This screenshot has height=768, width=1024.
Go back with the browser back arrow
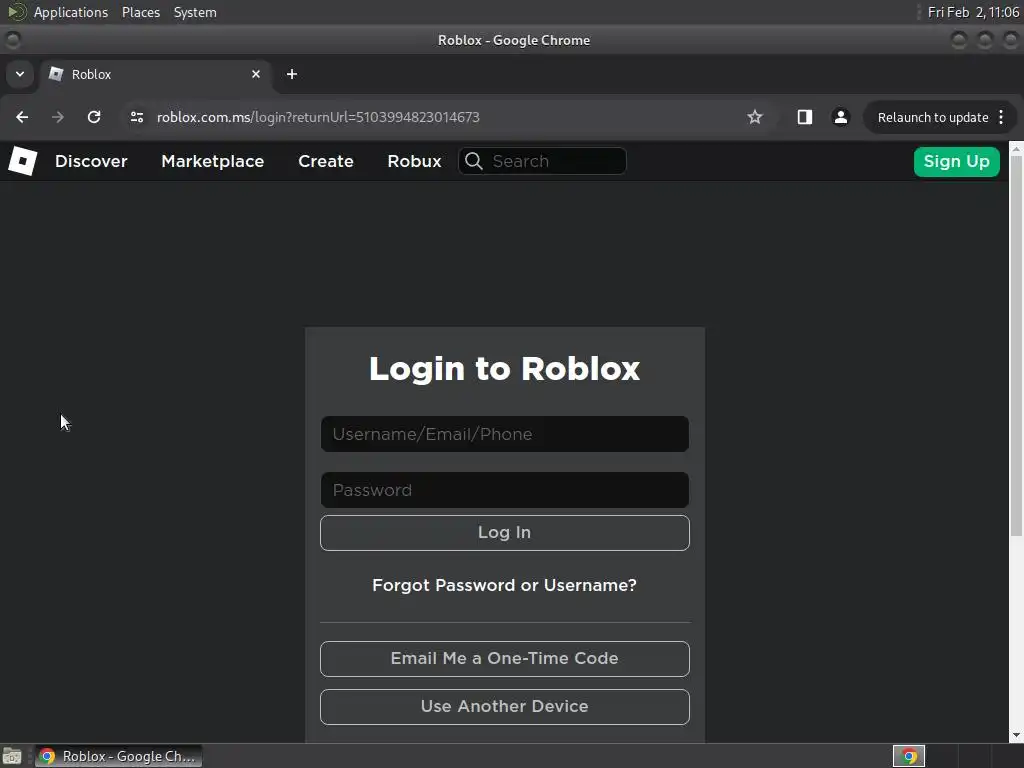point(22,117)
